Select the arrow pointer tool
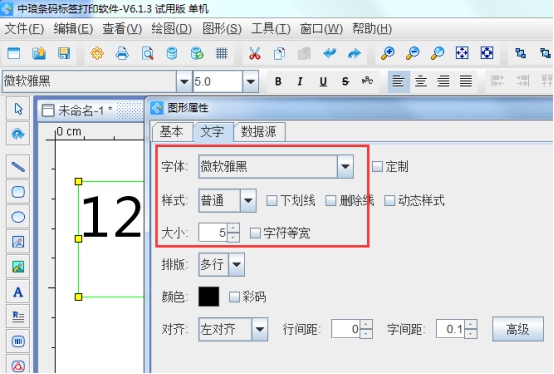 point(18,109)
